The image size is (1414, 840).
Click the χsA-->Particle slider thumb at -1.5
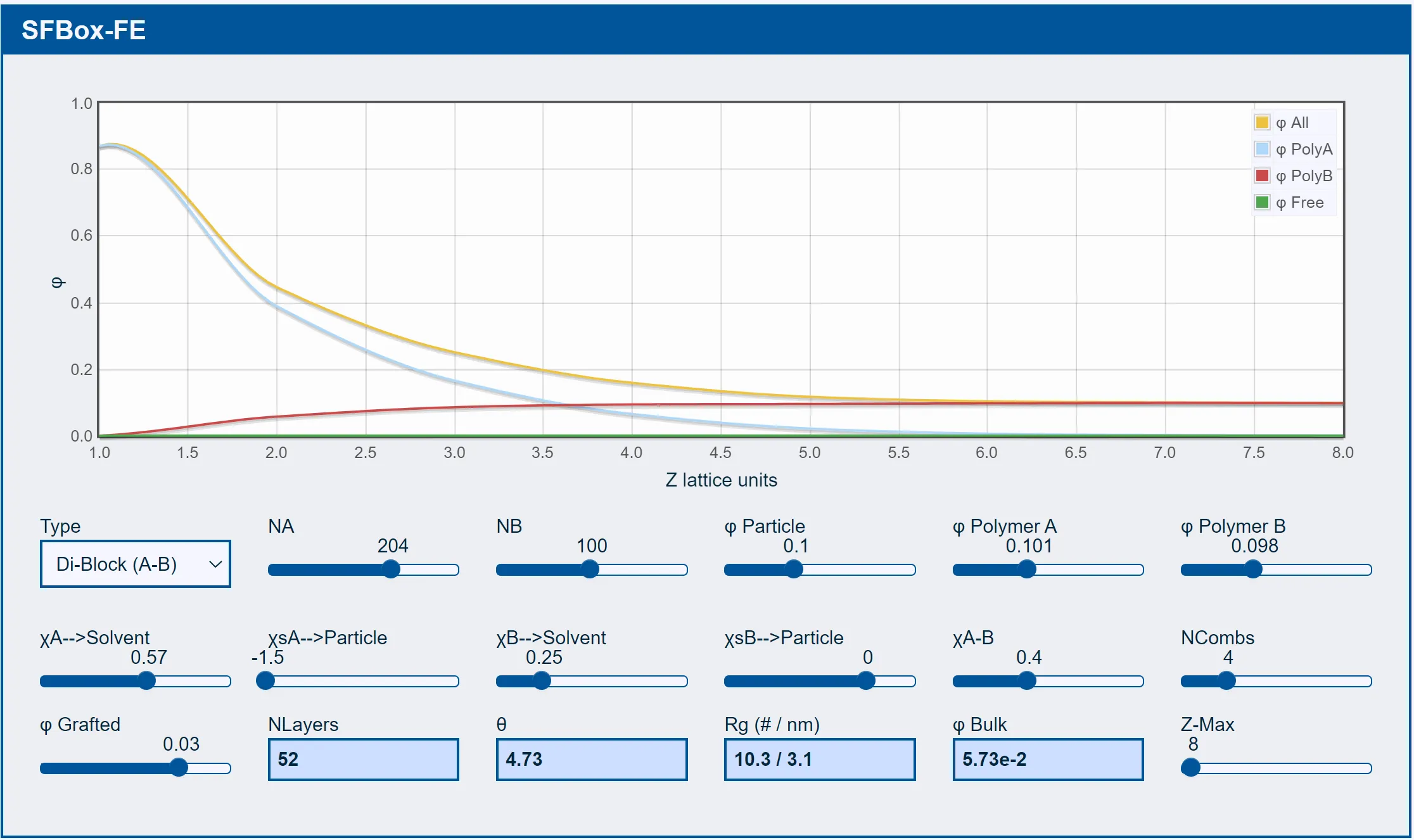[265, 681]
